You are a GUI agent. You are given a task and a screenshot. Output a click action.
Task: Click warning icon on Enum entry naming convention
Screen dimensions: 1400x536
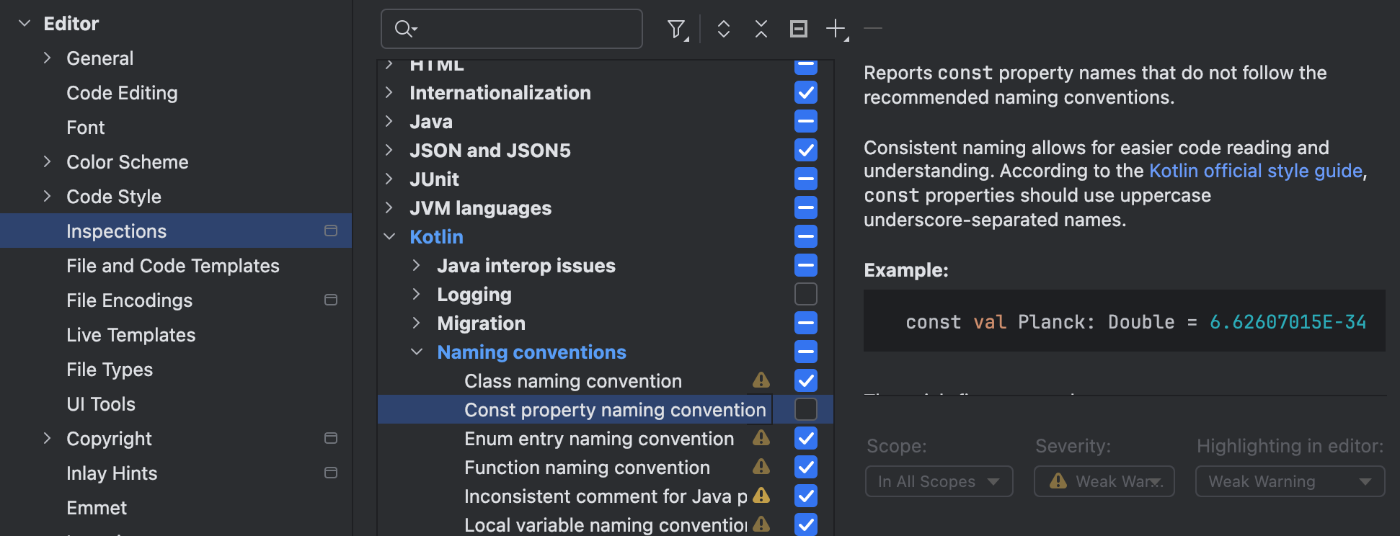click(x=761, y=438)
